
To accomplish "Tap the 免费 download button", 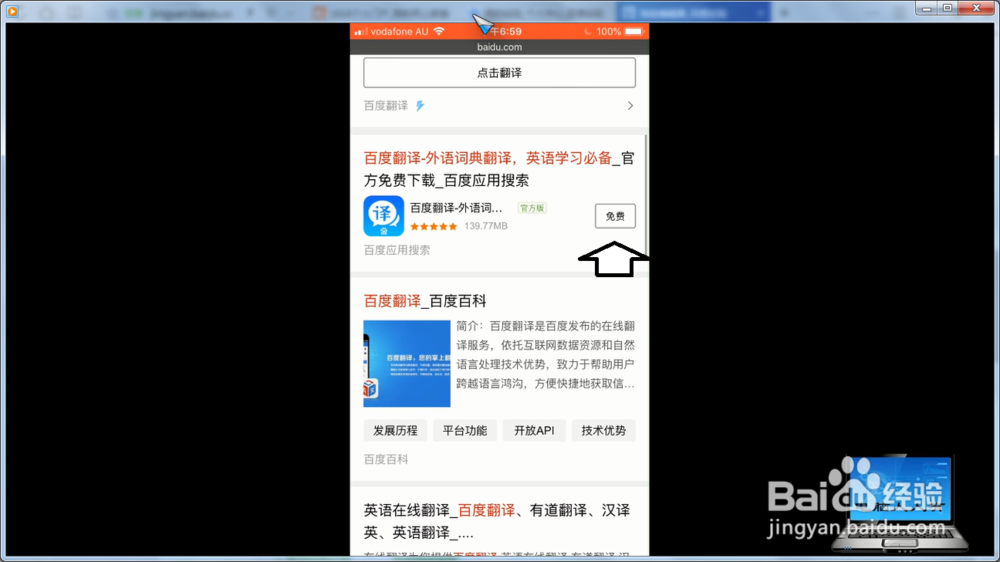I will coord(615,216).
